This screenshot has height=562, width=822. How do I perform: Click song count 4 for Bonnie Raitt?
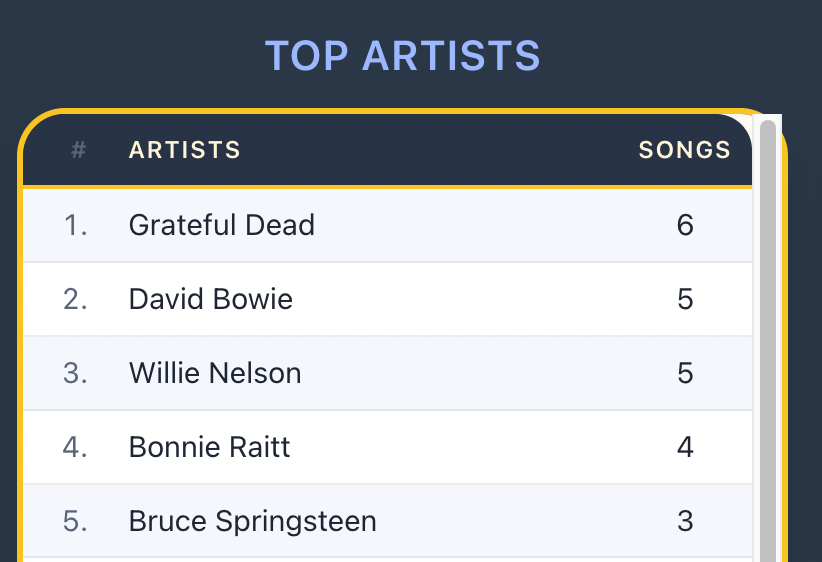[x=685, y=447]
